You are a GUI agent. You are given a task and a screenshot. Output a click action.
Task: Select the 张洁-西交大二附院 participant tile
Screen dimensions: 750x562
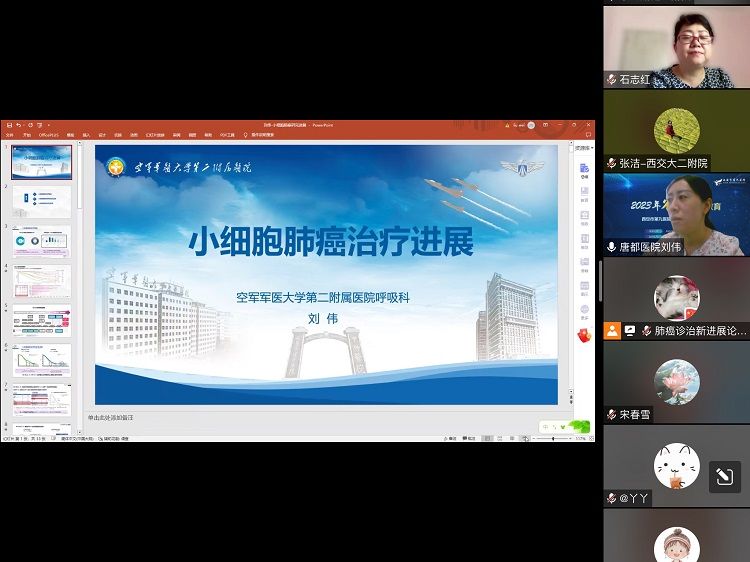click(676, 131)
